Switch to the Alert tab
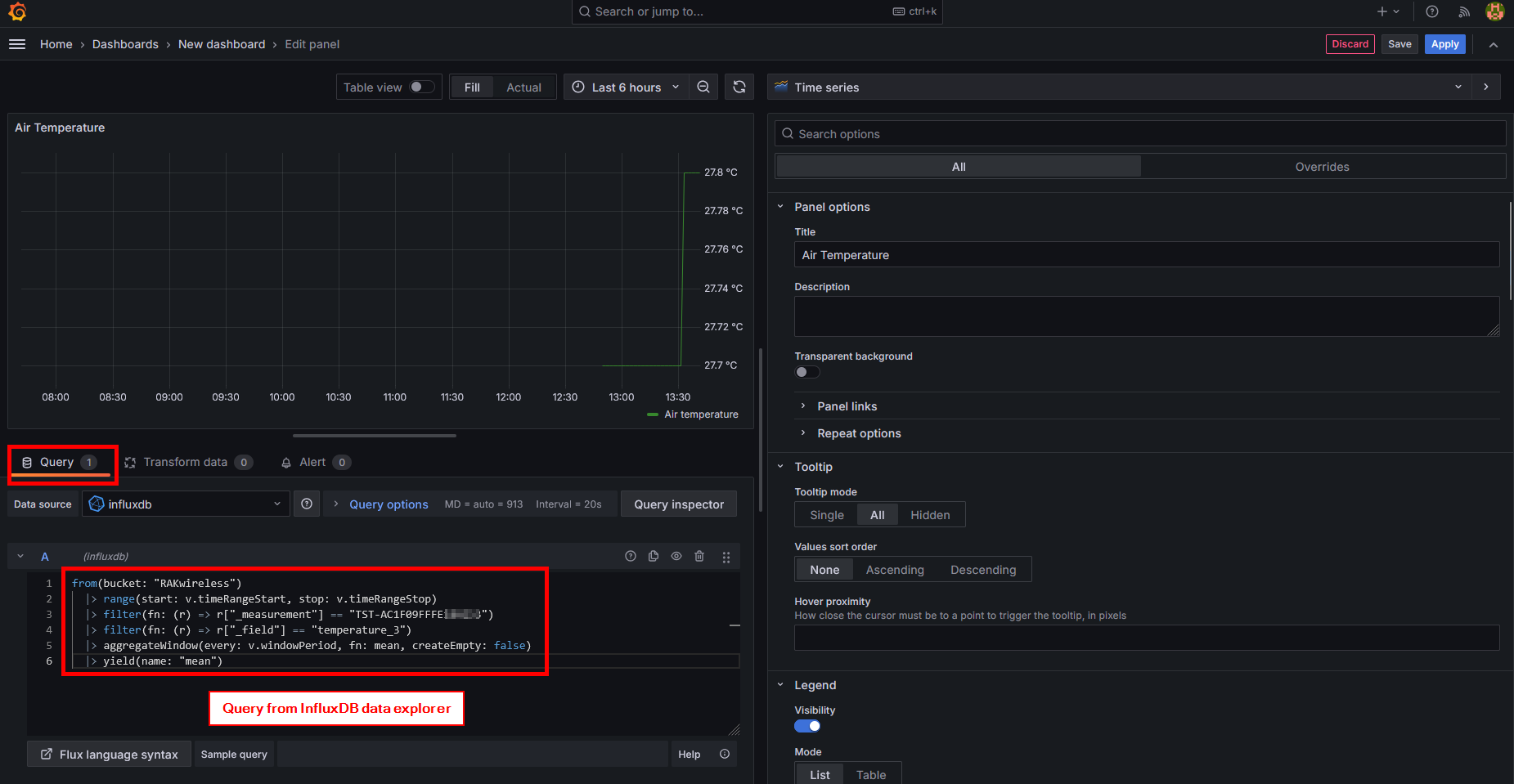The width and height of the screenshot is (1514, 784). click(316, 462)
